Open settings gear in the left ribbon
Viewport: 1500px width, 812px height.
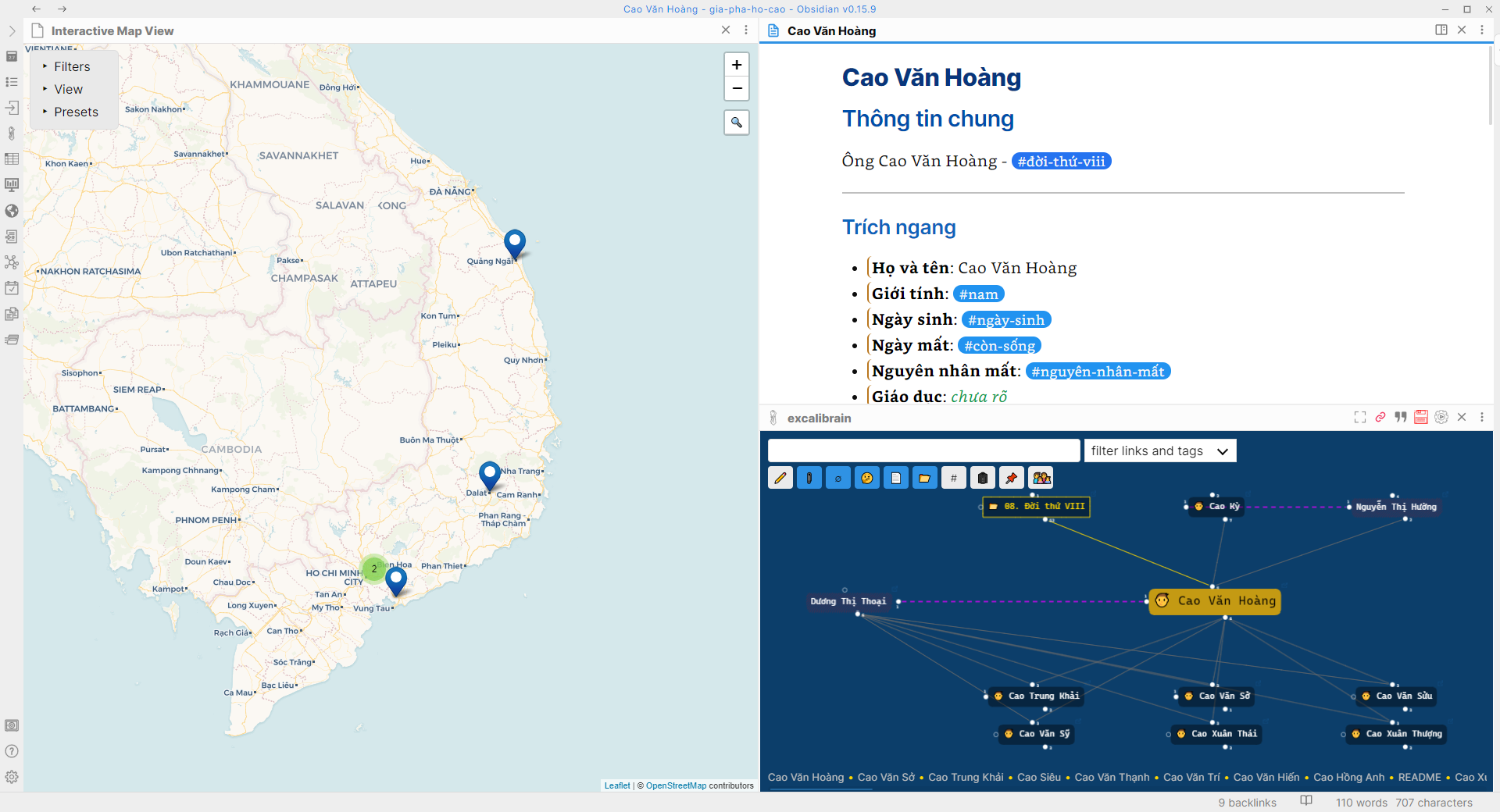click(12, 777)
